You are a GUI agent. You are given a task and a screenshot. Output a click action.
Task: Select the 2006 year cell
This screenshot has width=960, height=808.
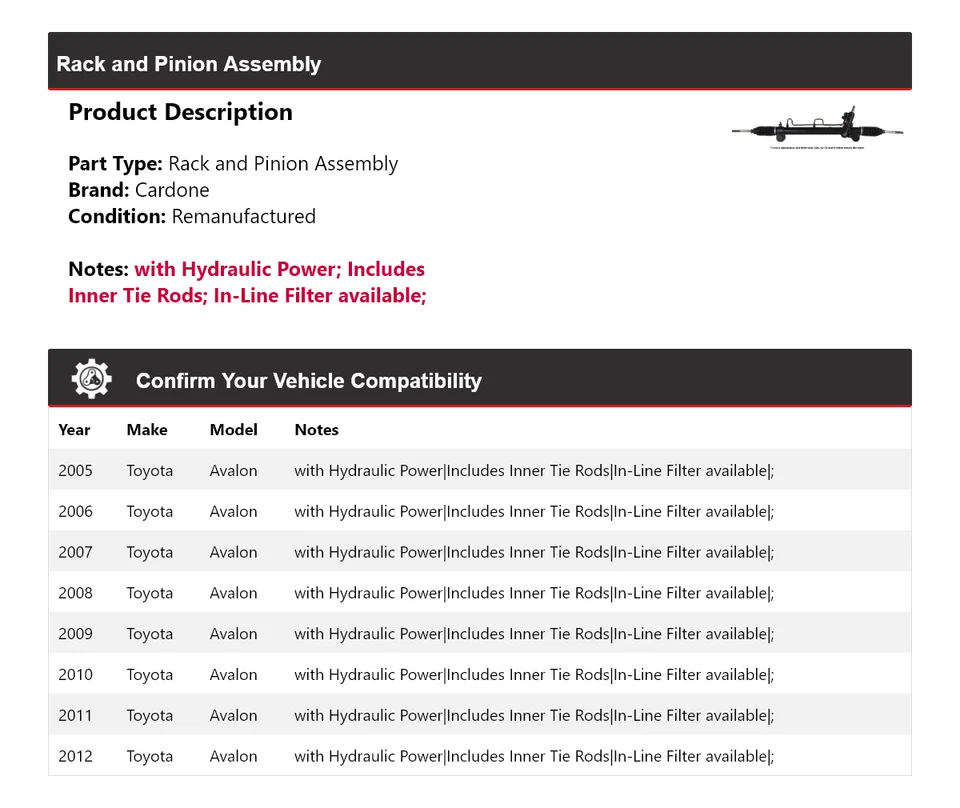[x=75, y=512]
